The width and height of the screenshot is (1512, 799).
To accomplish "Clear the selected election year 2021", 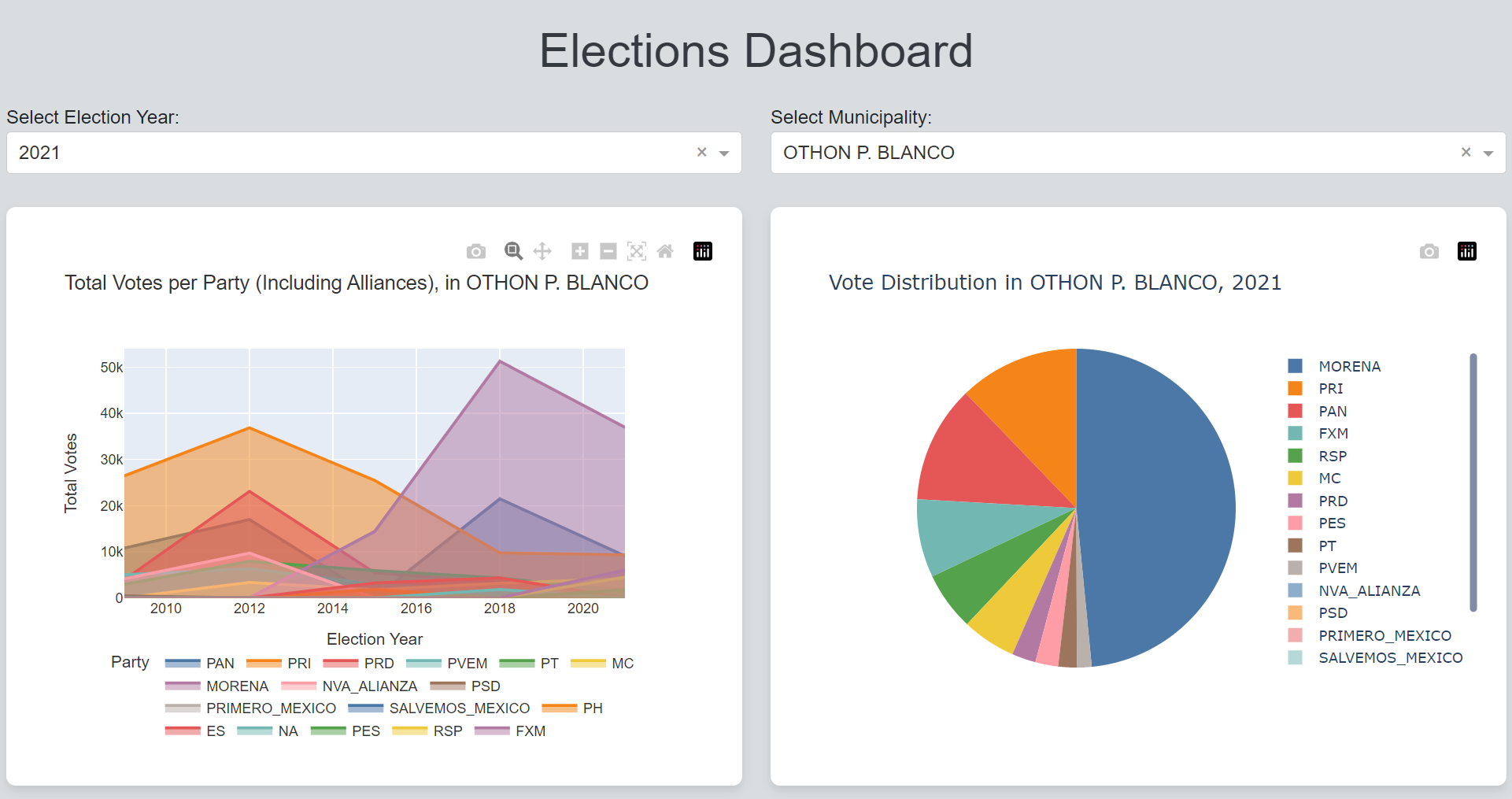I will (x=702, y=152).
